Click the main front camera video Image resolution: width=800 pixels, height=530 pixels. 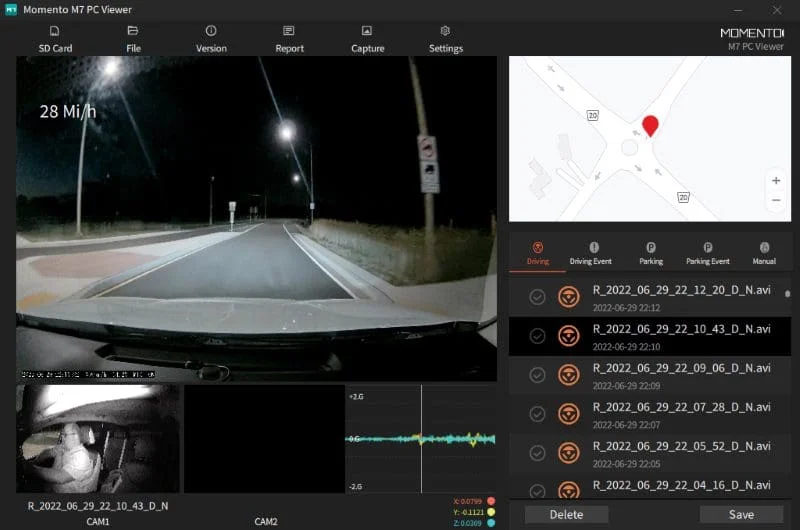click(x=256, y=218)
